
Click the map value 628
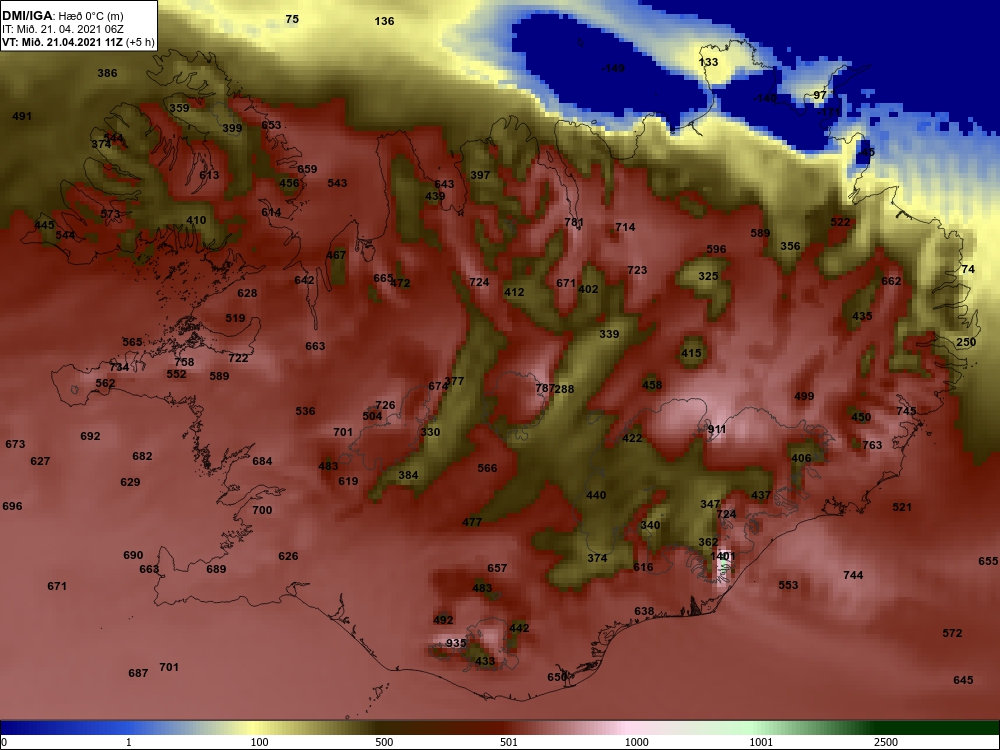coord(247,293)
